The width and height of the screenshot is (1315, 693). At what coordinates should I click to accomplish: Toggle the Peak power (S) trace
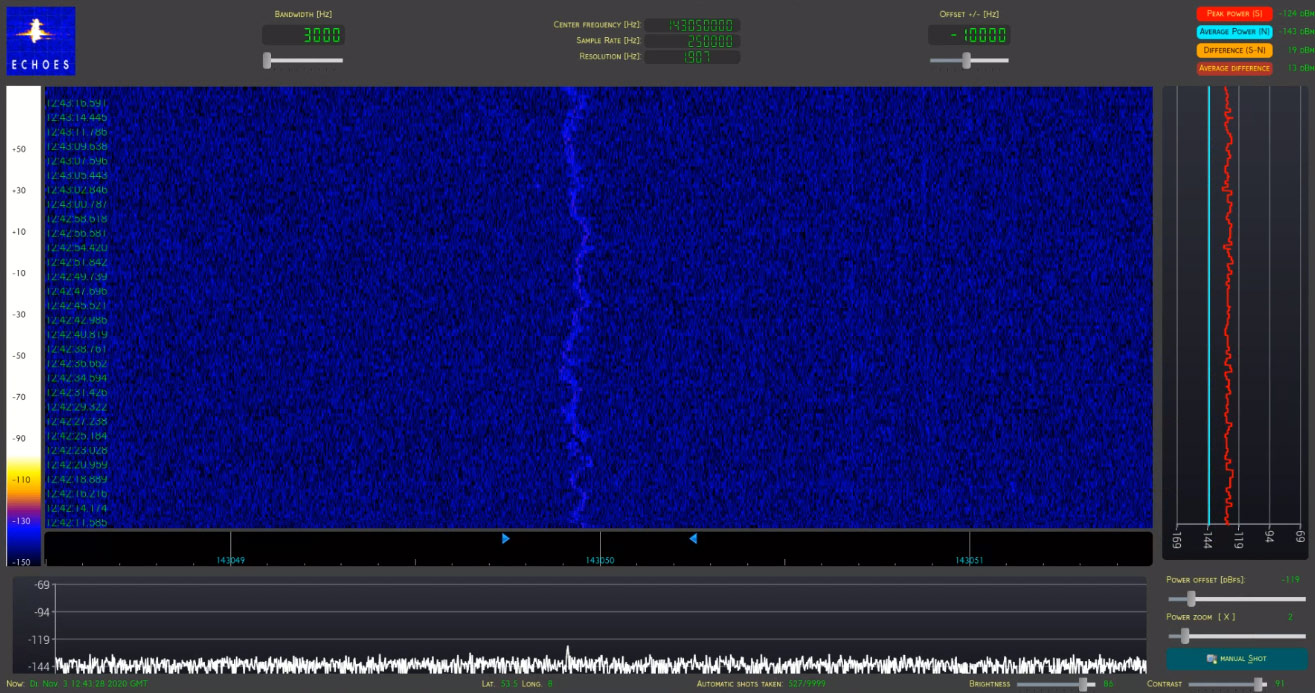click(1234, 14)
